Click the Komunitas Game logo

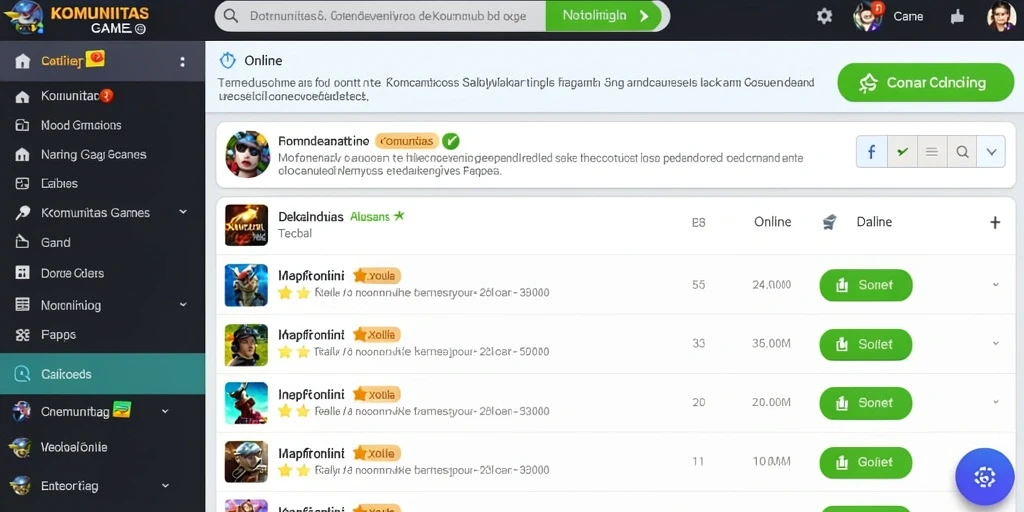pyautogui.click(x=76, y=18)
